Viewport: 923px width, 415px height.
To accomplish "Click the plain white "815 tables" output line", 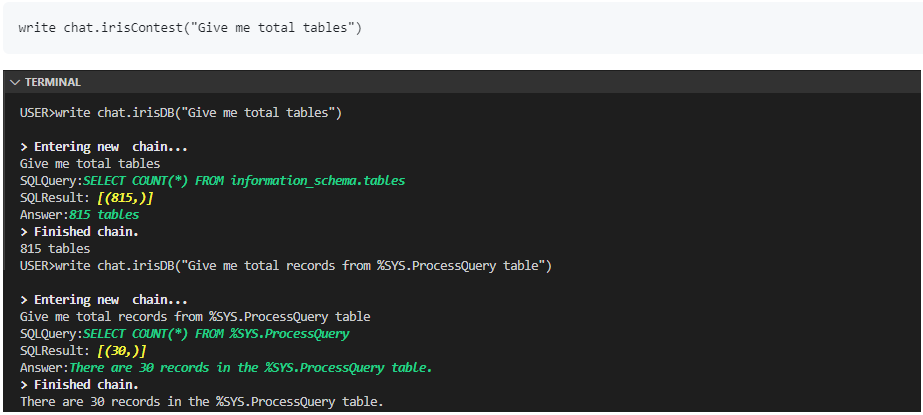I will coord(55,249).
